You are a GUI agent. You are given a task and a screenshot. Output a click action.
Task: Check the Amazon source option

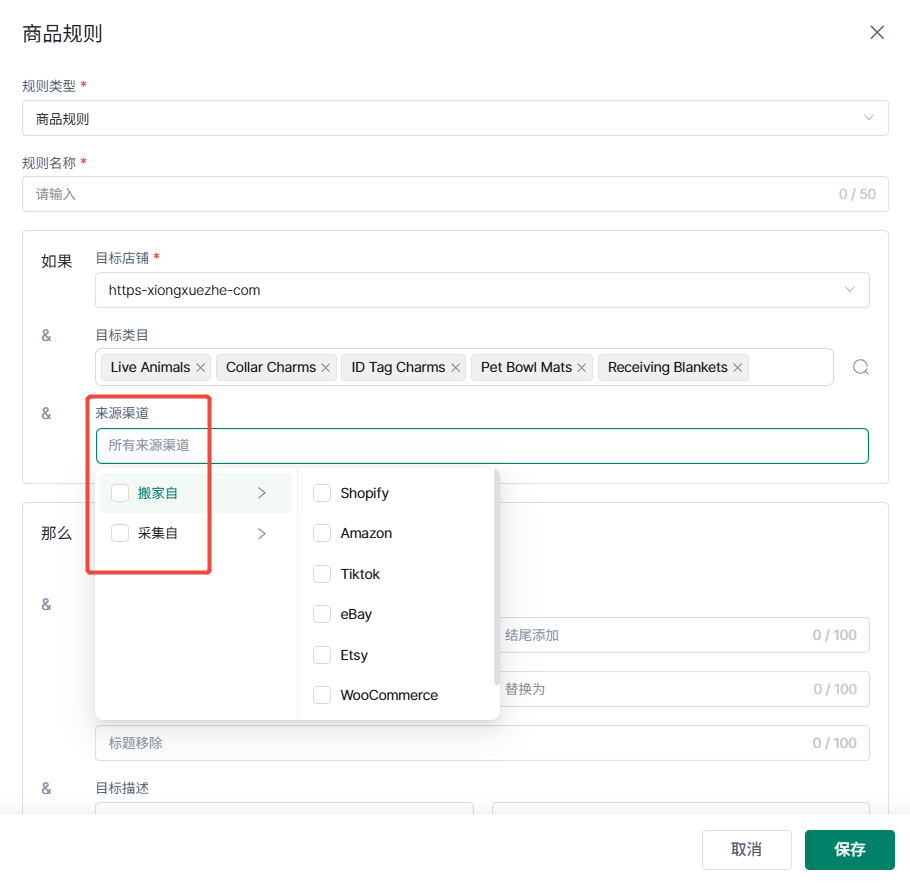coord(322,533)
